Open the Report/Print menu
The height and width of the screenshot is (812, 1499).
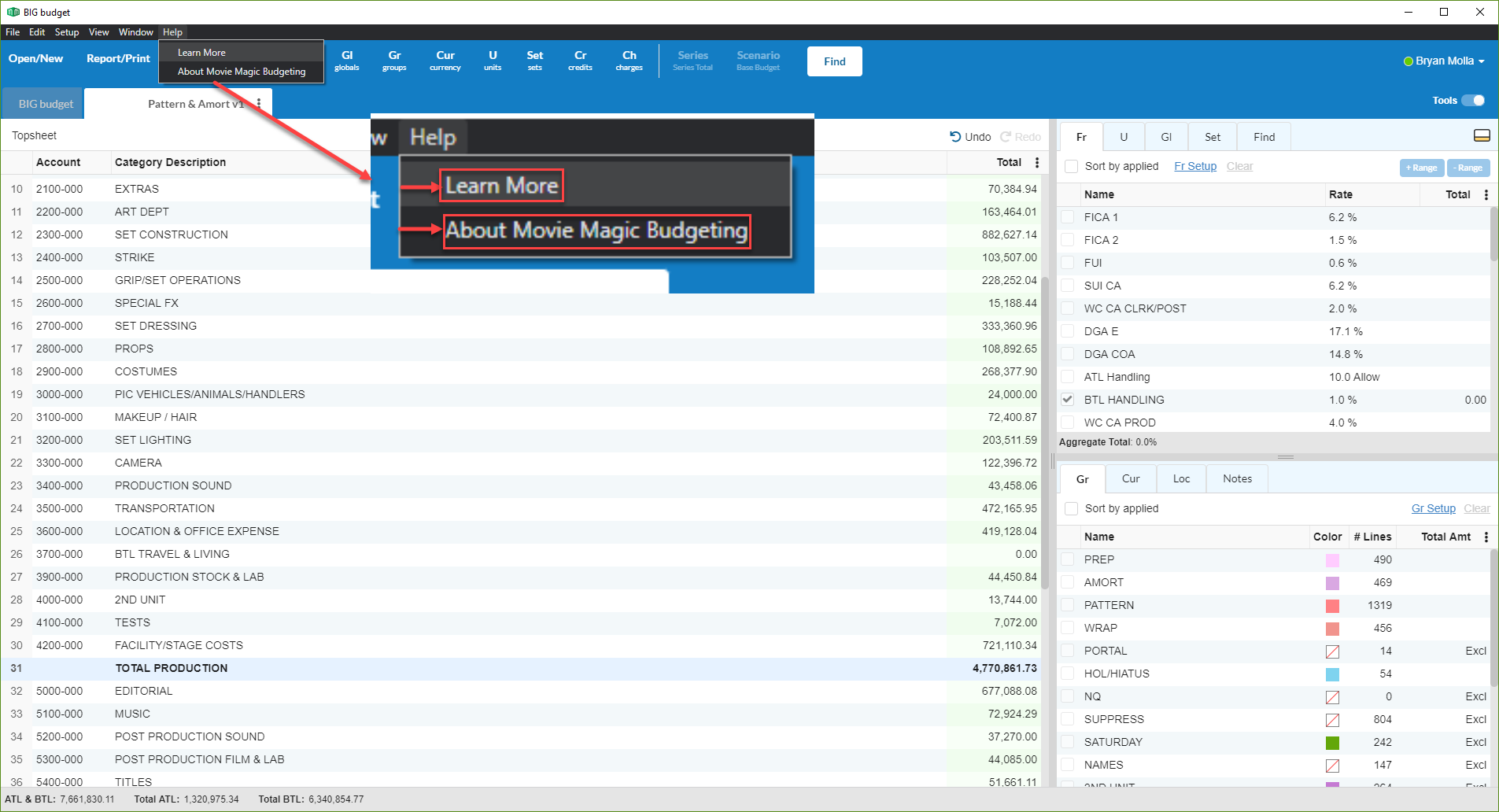click(118, 59)
